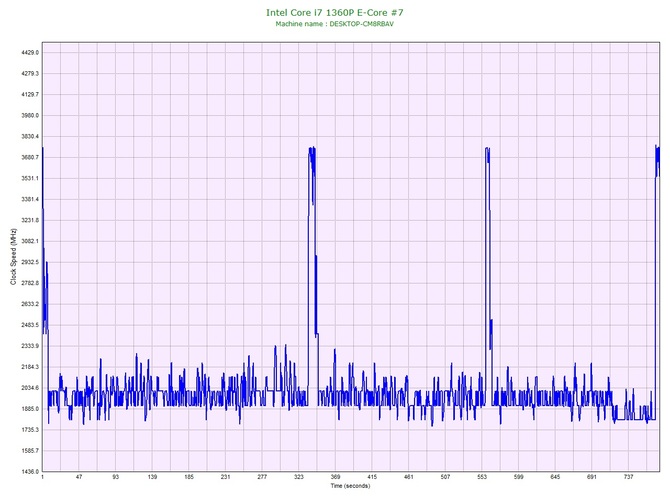Click the 4129.7 y-axis value
Image resolution: width=670 pixels, height=503 pixels.
click(30, 94)
